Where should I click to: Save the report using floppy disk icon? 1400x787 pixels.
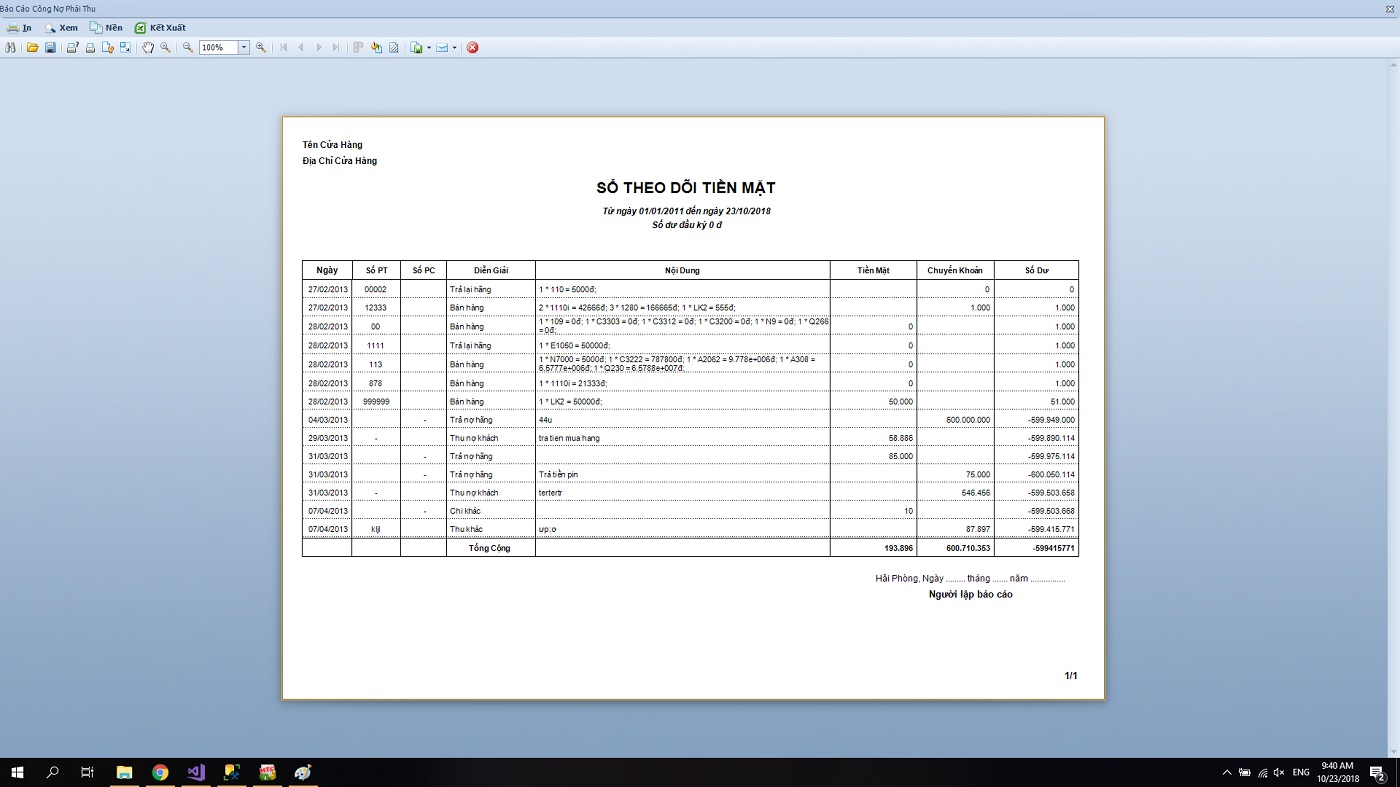pyautogui.click(x=50, y=47)
